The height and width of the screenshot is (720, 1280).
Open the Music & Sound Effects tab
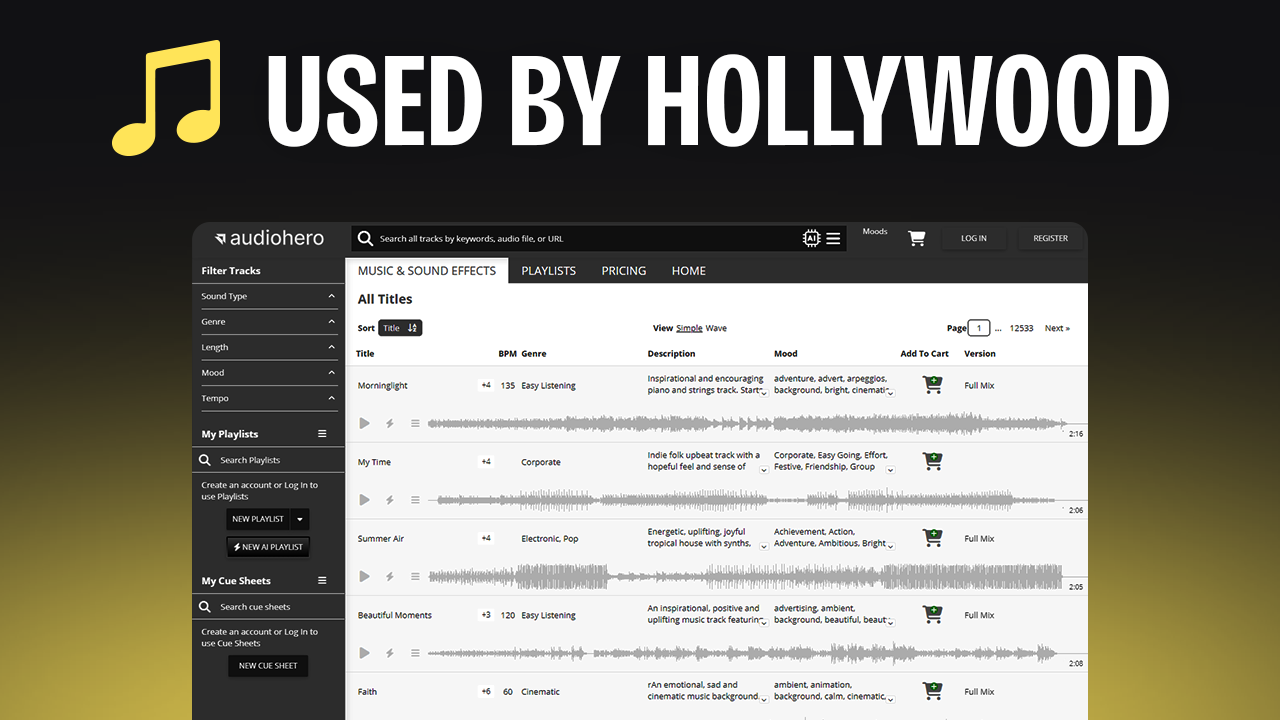(427, 271)
